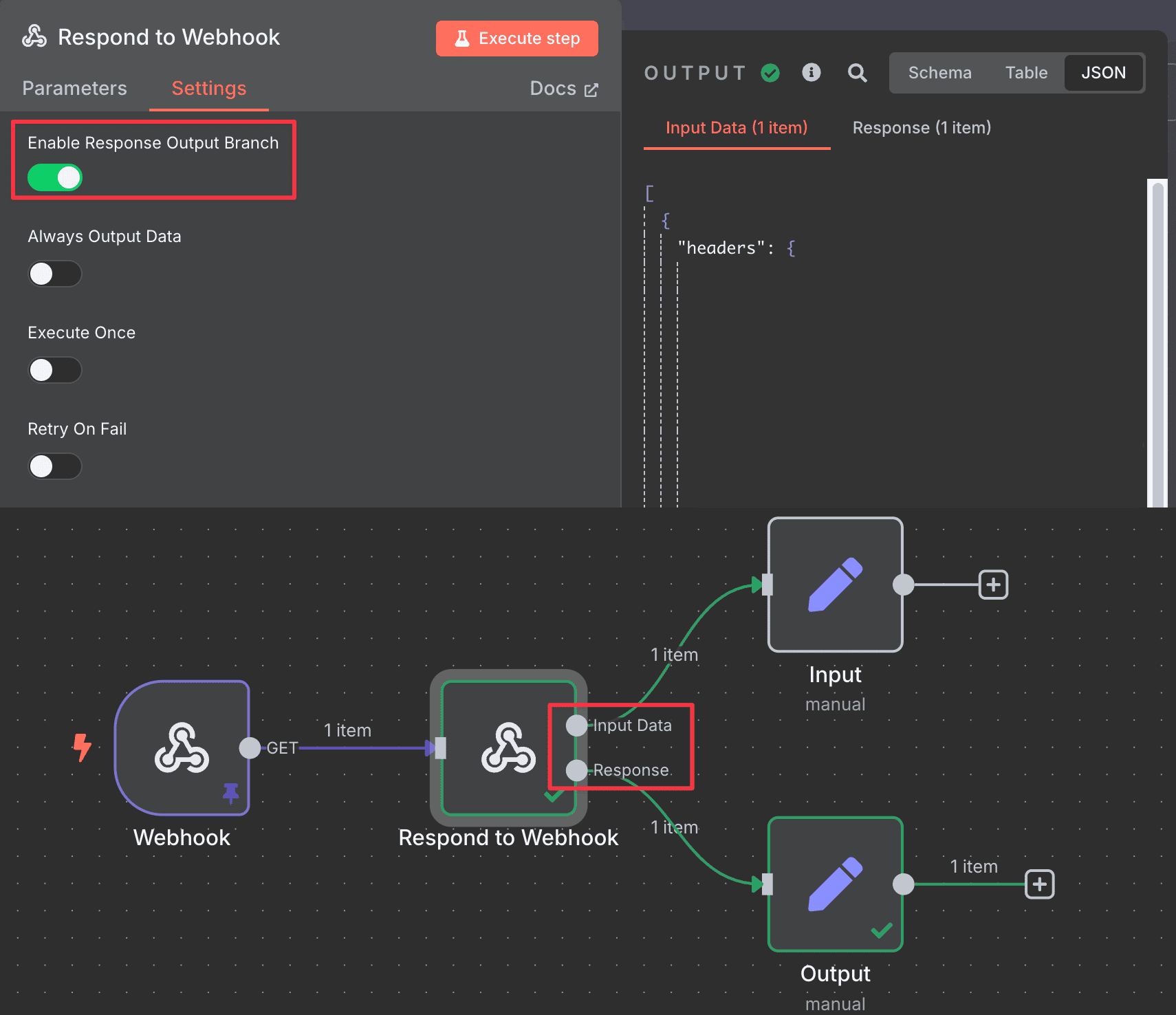Click the lightning bolt trigger icon near Webhook

83,748
